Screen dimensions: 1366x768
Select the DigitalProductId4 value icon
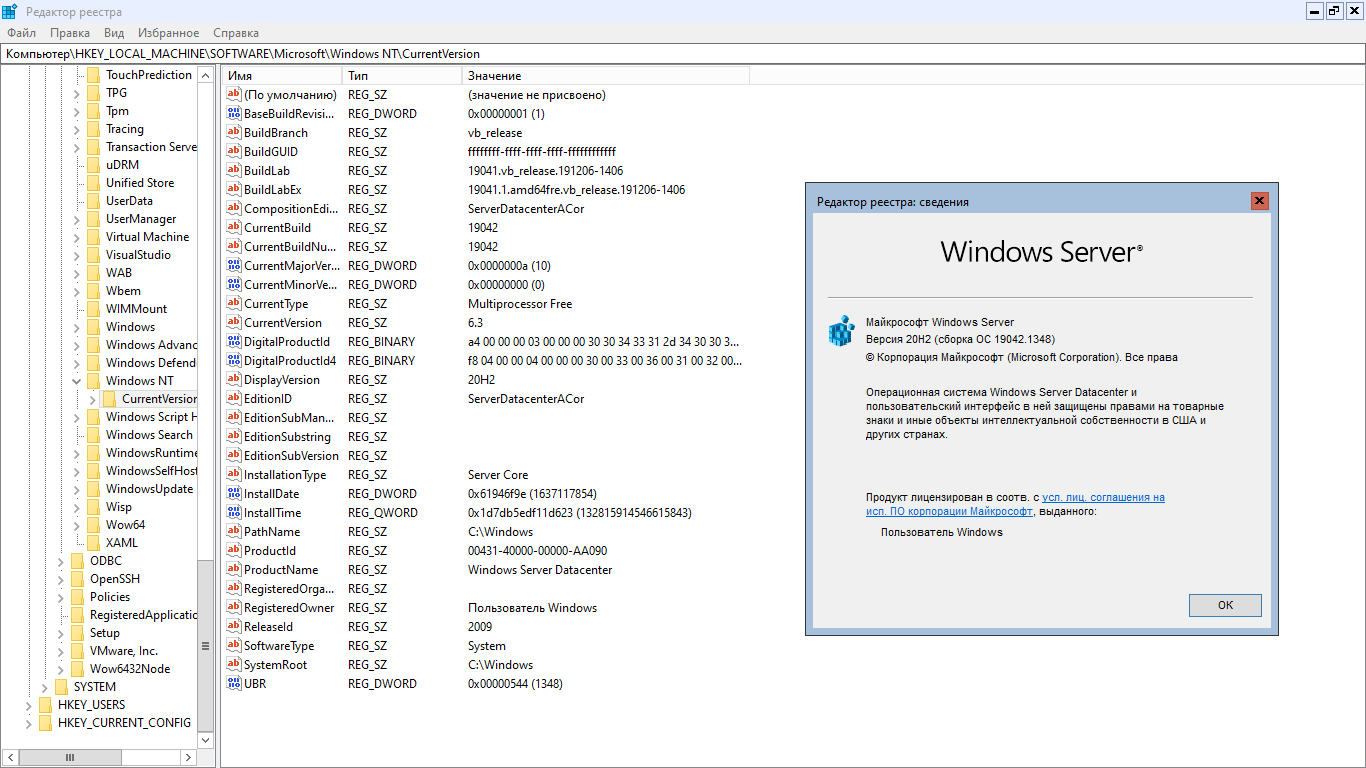tap(234, 361)
